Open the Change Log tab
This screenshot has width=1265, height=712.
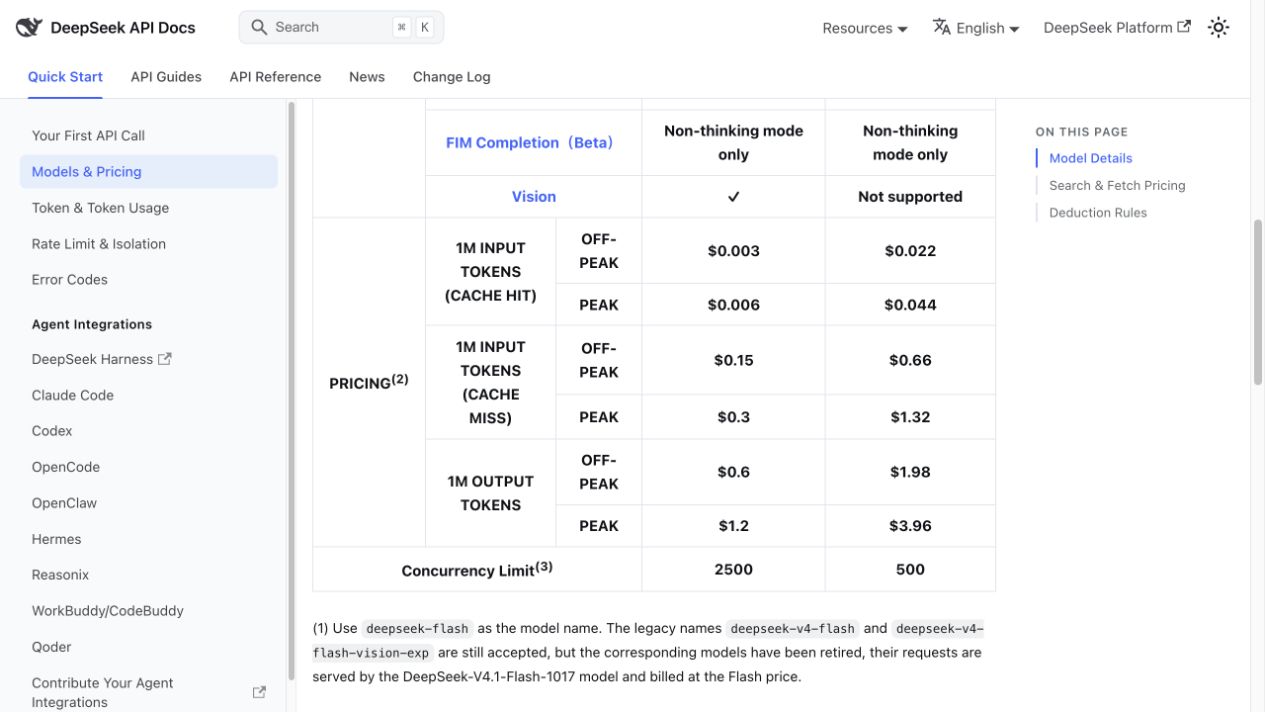(452, 77)
